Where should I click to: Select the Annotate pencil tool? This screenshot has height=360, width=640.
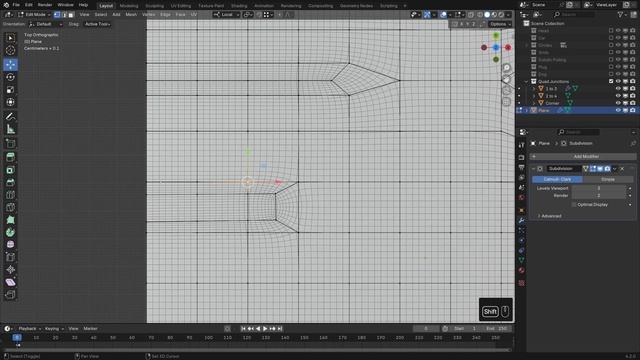tap(10, 117)
